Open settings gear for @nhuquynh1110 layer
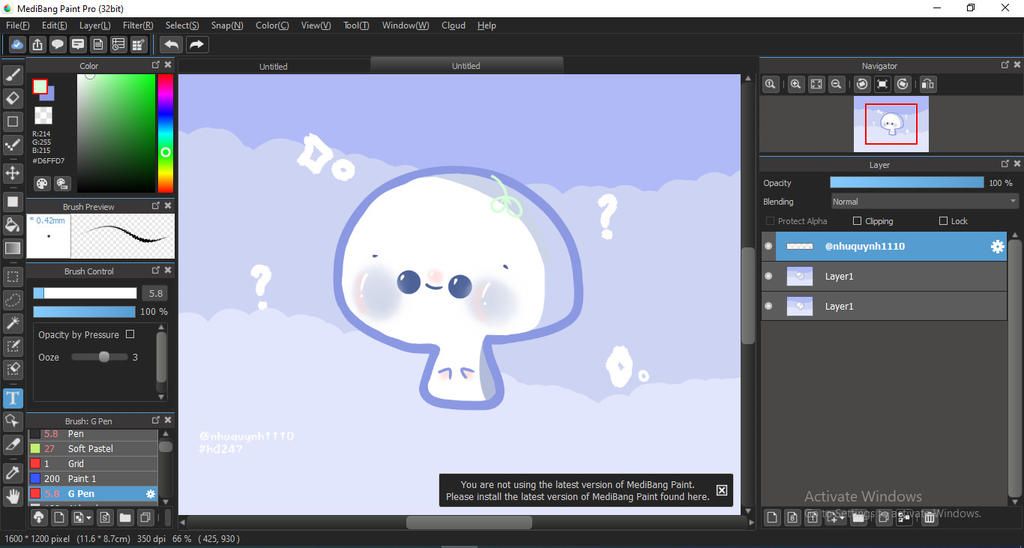This screenshot has height=548, width=1024. click(x=997, y=247)
